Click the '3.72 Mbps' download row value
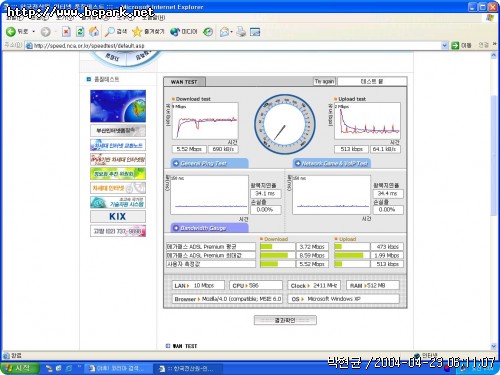The height and width of the screenshot is (375, 500). point(312,247)
